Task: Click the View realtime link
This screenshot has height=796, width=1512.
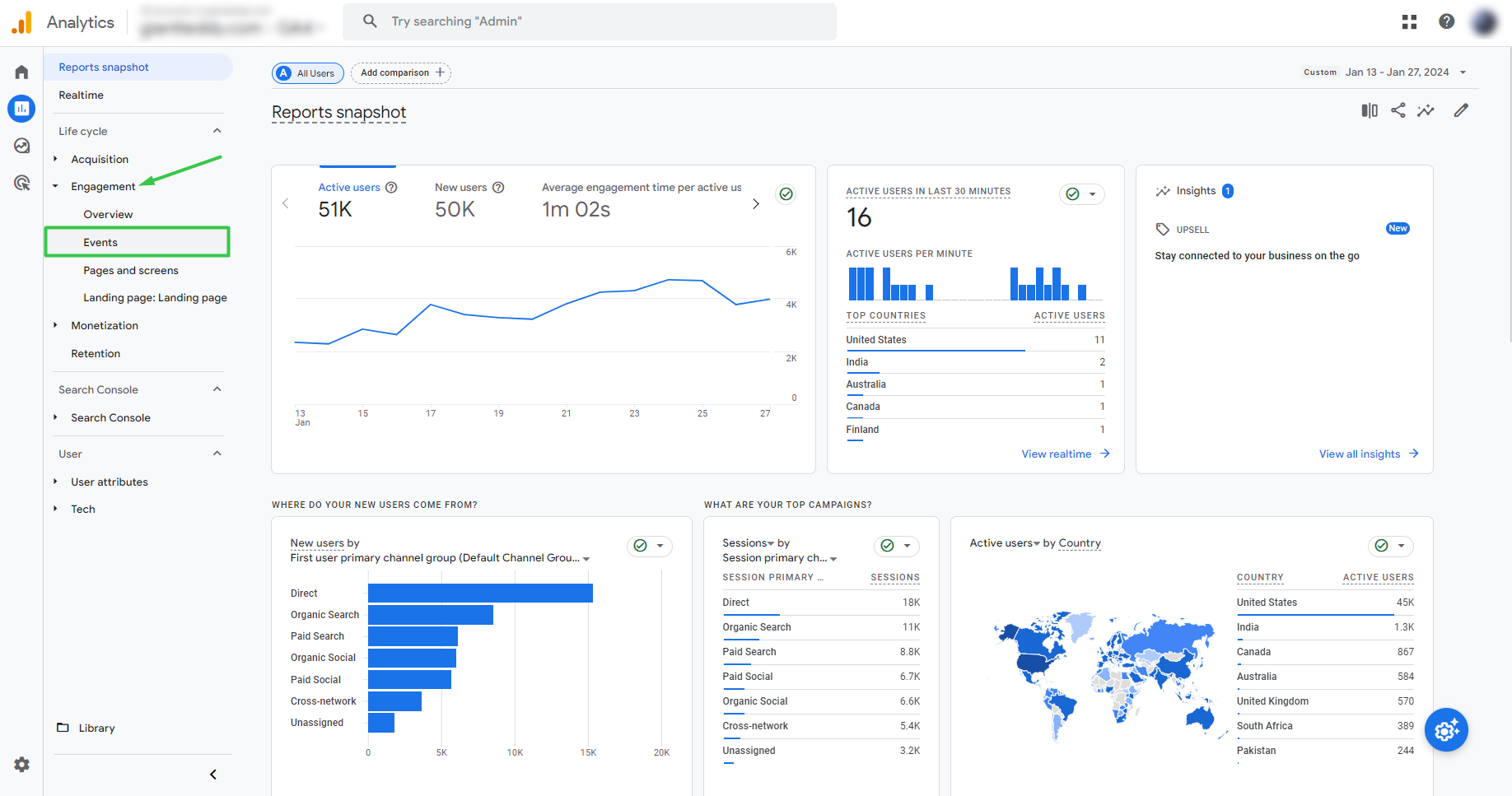Action: [1066, 454]
